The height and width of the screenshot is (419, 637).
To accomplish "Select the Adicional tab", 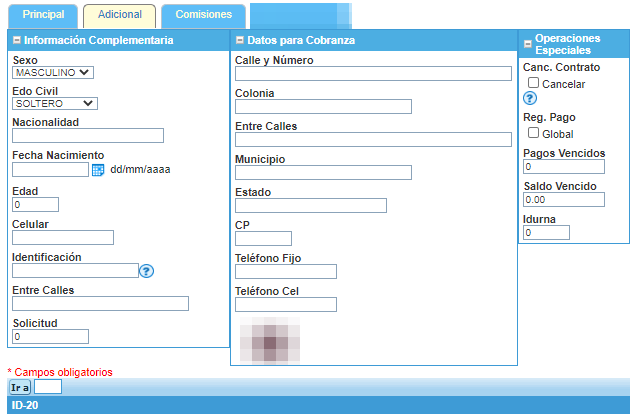I will tap(119, 15).
